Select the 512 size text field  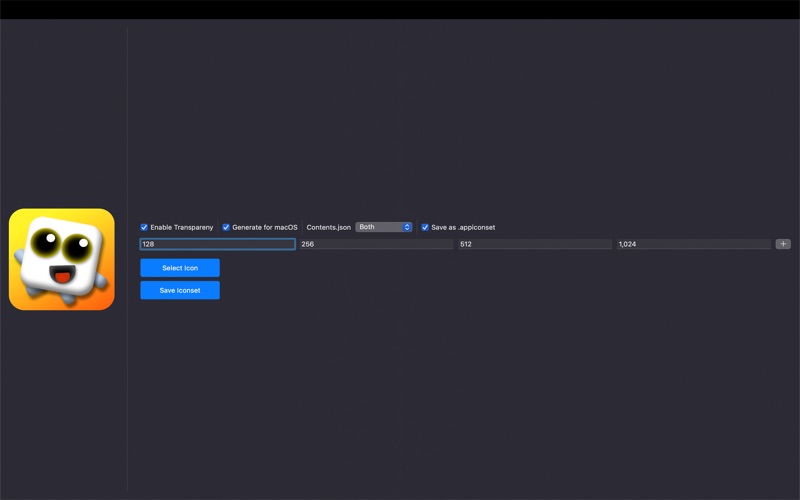[534, 244]
